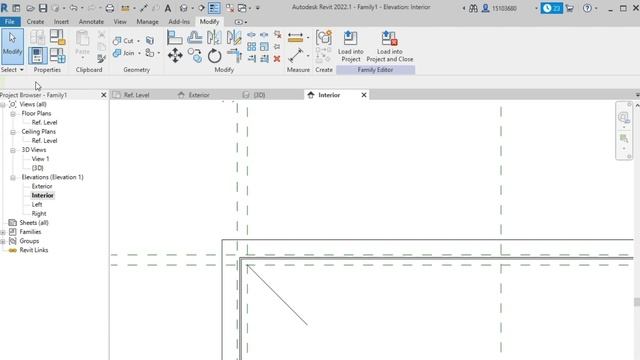Activate the Rotate tool
Screen dimensions: 640x360
pyautogui.click(x=214, y=56)
